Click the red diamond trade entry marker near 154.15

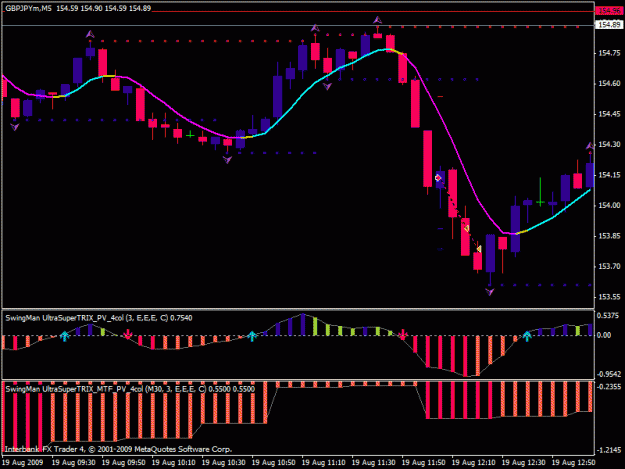(x=438, y=178)
